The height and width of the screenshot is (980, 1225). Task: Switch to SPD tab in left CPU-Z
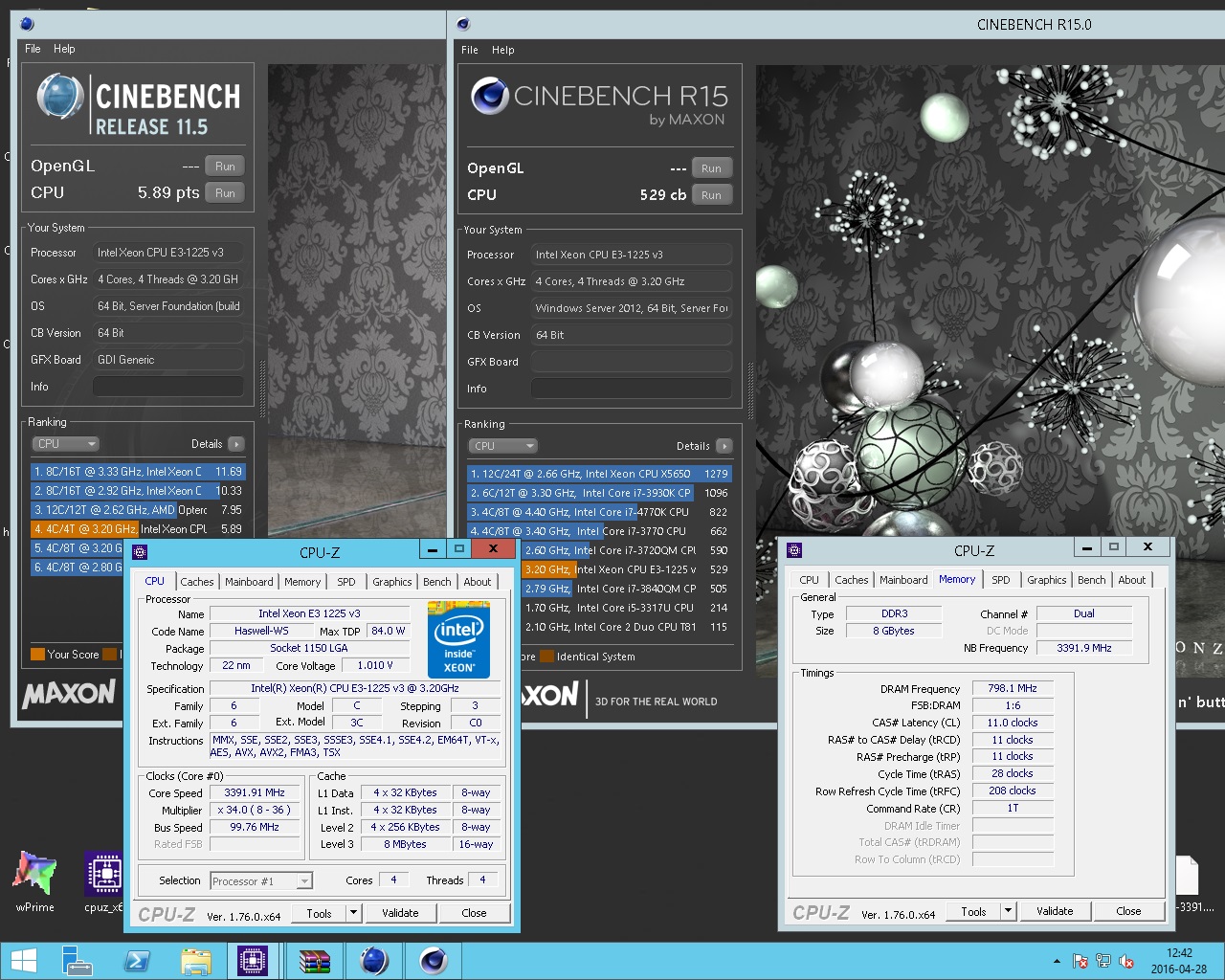346,582
